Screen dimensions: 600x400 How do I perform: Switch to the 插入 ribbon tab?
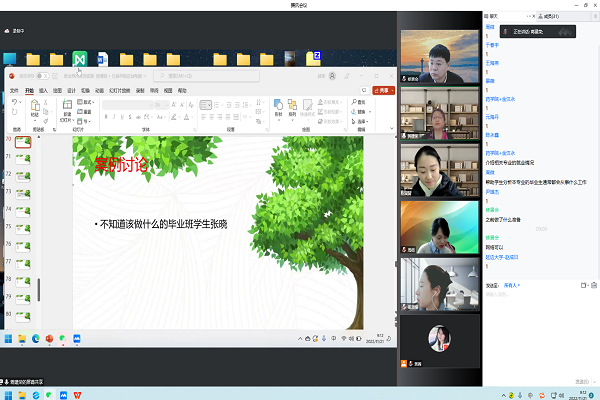43,90
